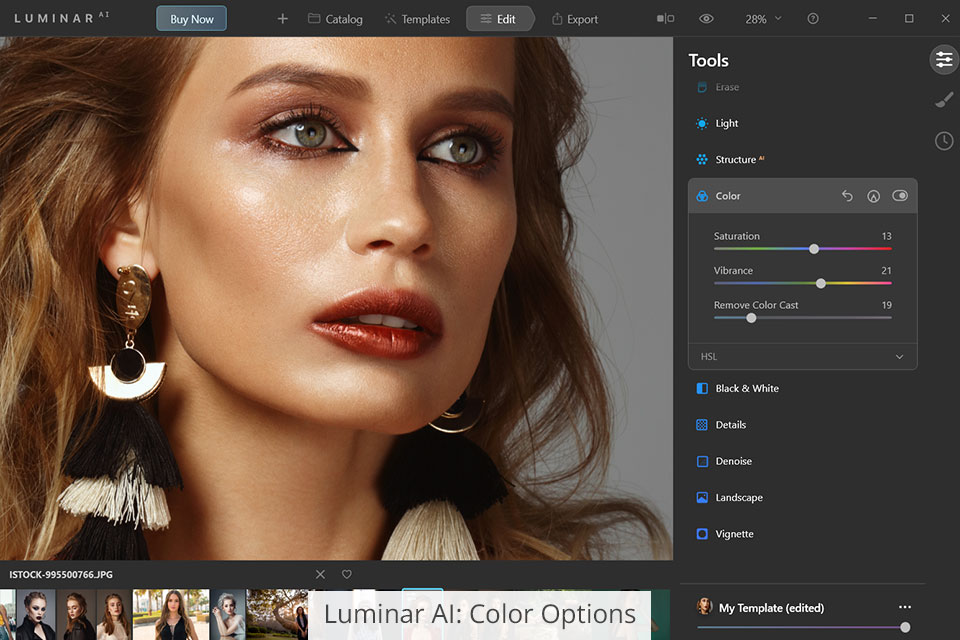Screen dimensions: 960x640
Task: Open My Template three-dots menu
Action: click(905, 607)
